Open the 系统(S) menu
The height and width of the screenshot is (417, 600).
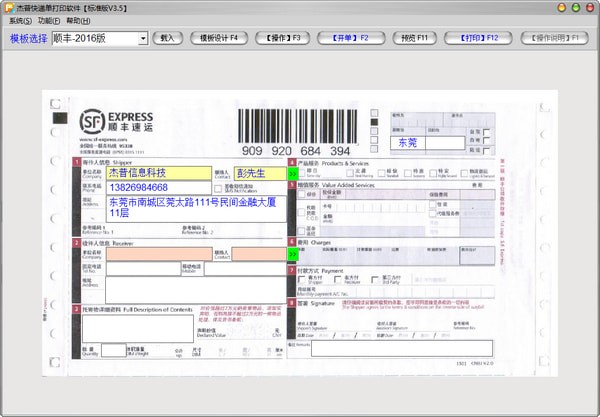(x=20, y=20)
